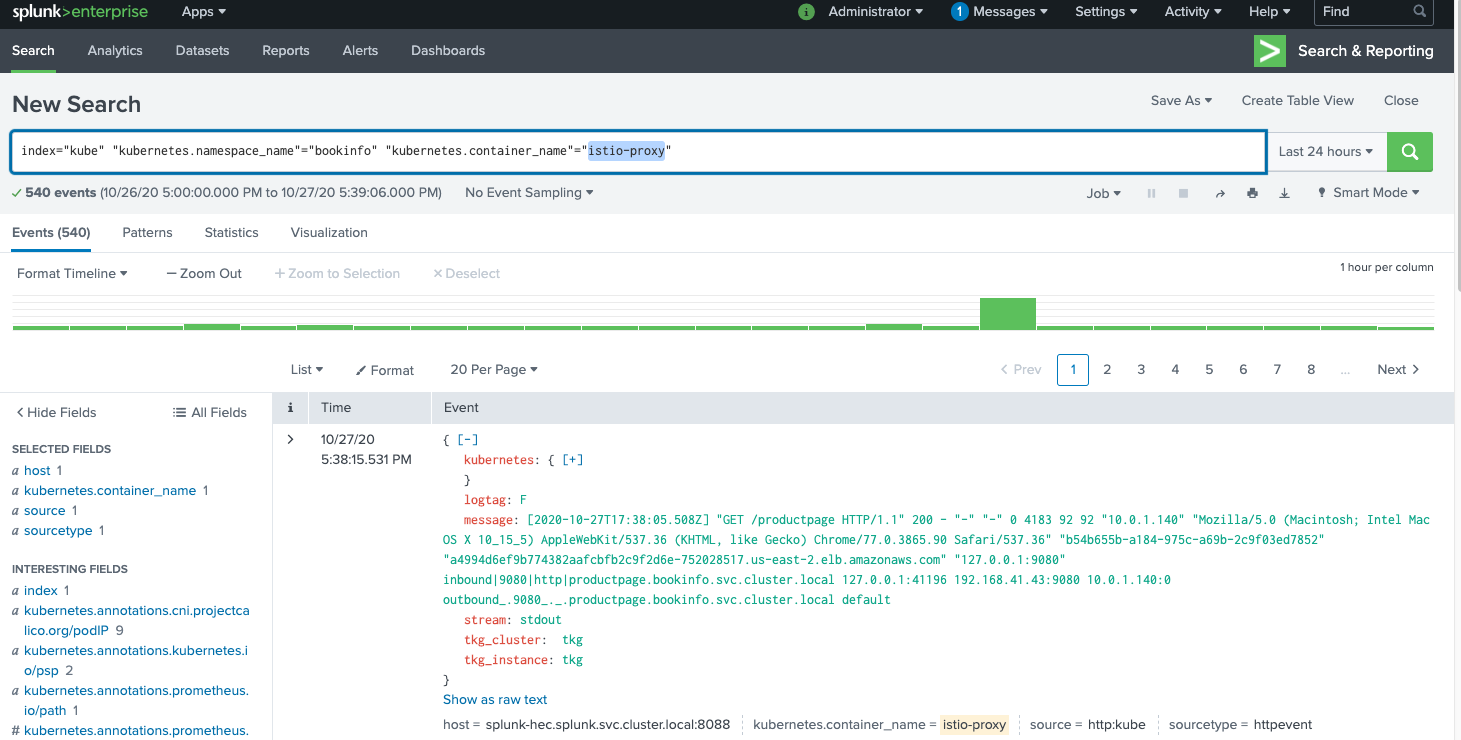Hide the fields sidebar
This screenshot has width=1461, height=740.
[x=56, y=412]
